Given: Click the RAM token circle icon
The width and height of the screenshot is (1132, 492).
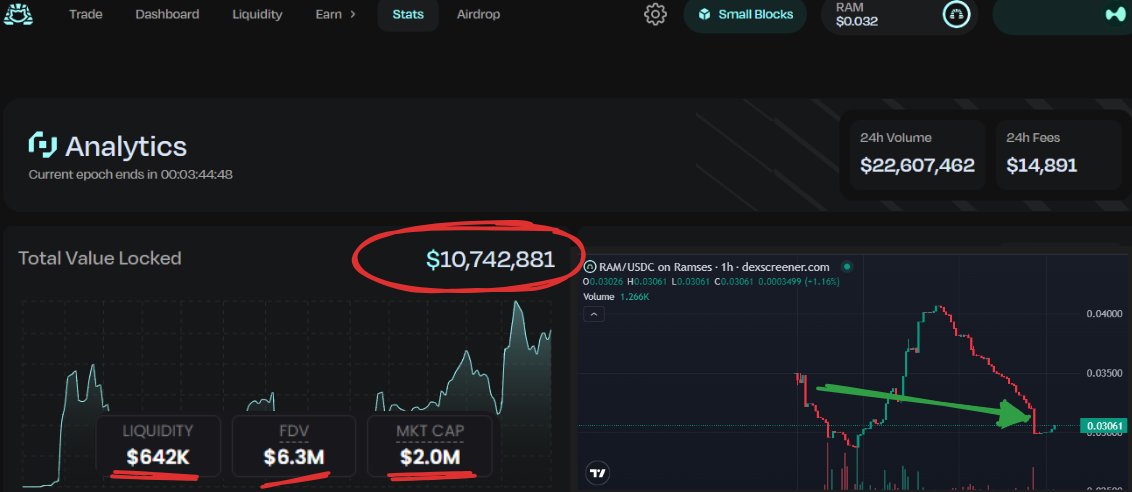Looking at the screenshot, I should (956, 14).
